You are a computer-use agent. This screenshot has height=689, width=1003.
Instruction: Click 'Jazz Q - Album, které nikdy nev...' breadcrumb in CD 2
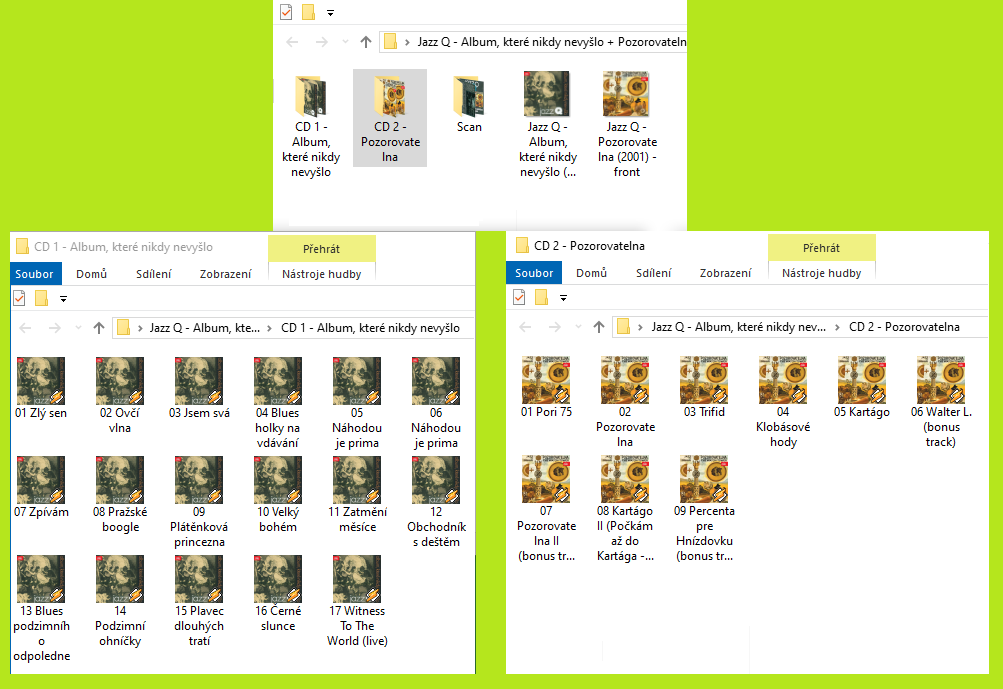[x=739, y=326]
